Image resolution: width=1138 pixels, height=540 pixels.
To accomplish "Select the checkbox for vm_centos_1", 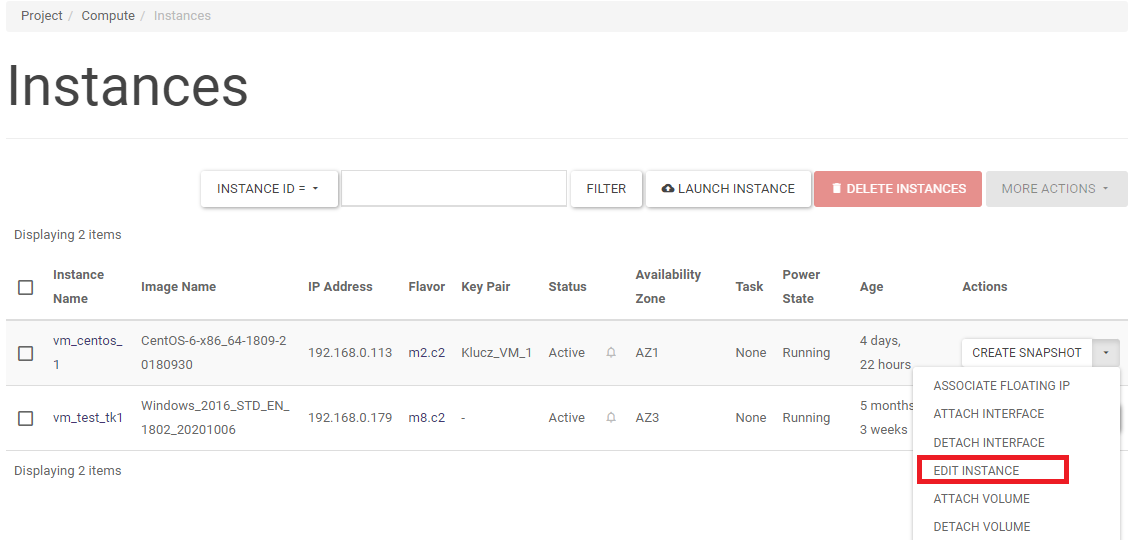I will point(26,353).
